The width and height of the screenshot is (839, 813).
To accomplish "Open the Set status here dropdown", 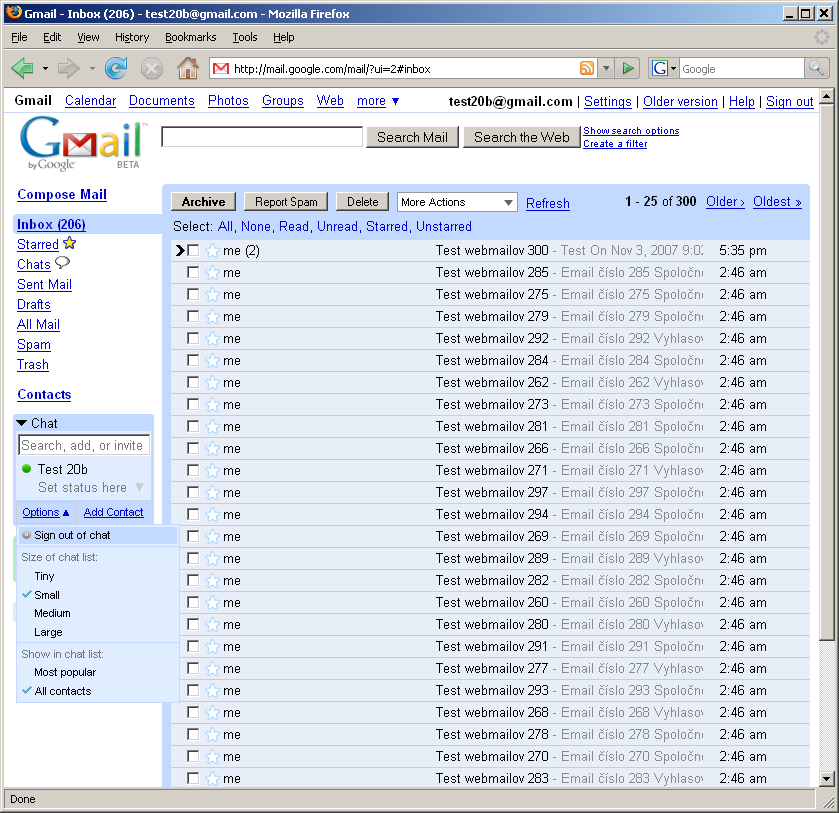I will pos(139,487).
